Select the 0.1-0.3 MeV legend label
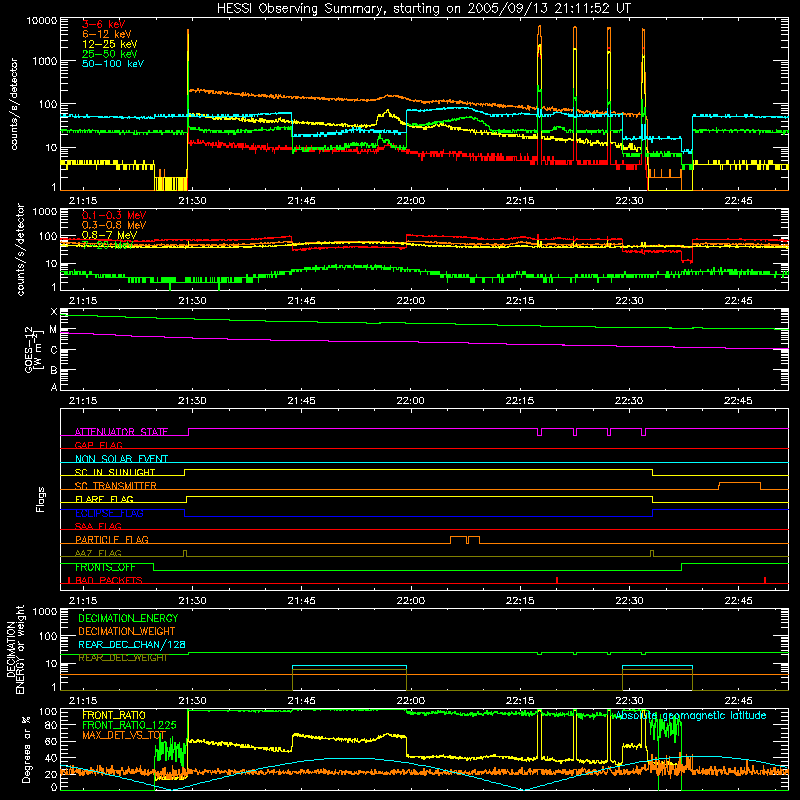 114,215
